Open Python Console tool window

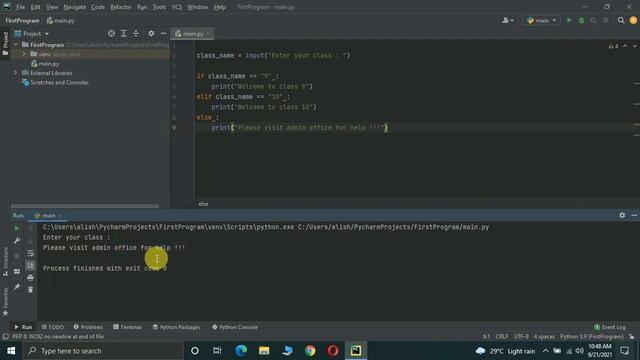(x=235, y=327)
